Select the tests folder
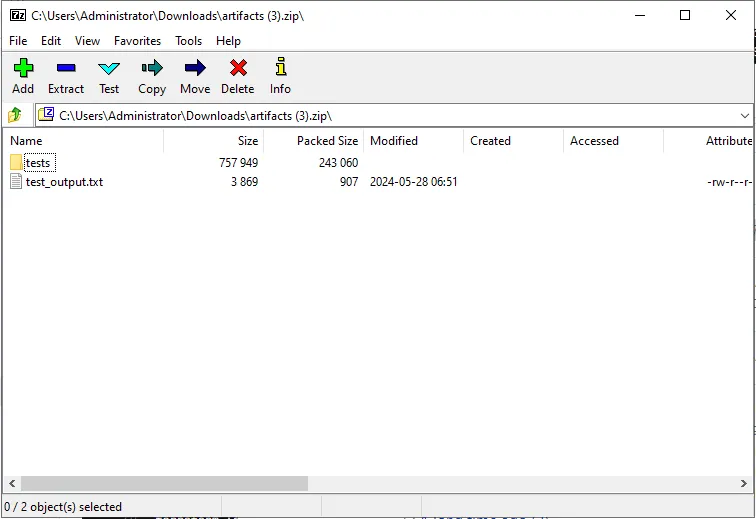Screen dimensions: 756x519 point(38,163)
